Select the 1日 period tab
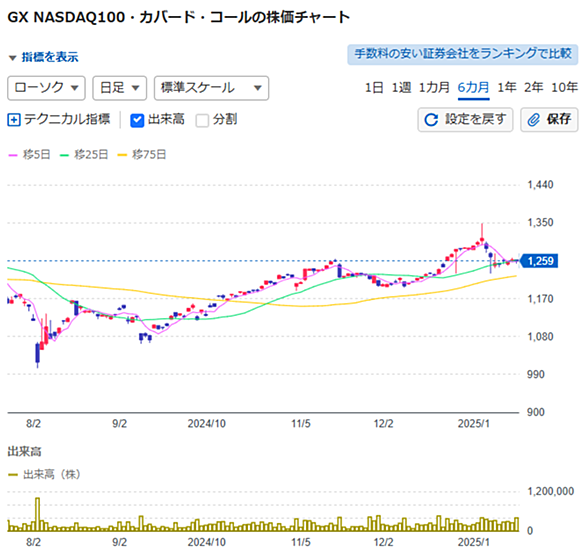586x554 pixels. tap(374, 87)
